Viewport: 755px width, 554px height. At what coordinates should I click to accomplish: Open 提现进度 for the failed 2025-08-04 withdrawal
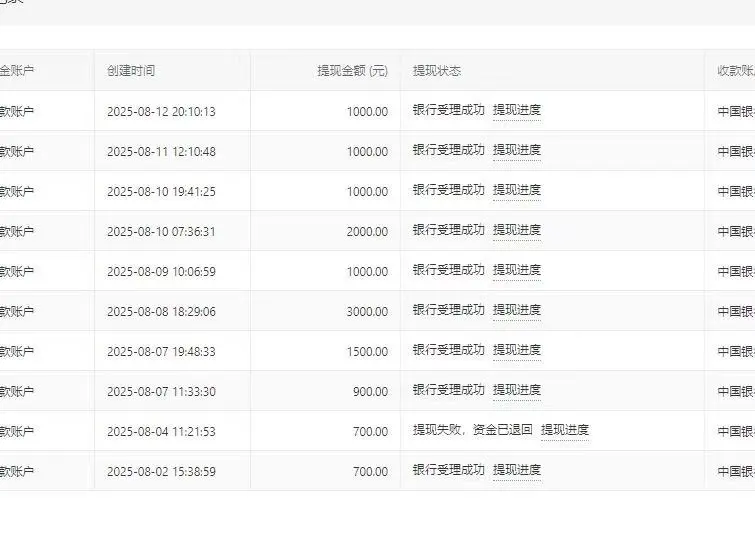point(565,430)
